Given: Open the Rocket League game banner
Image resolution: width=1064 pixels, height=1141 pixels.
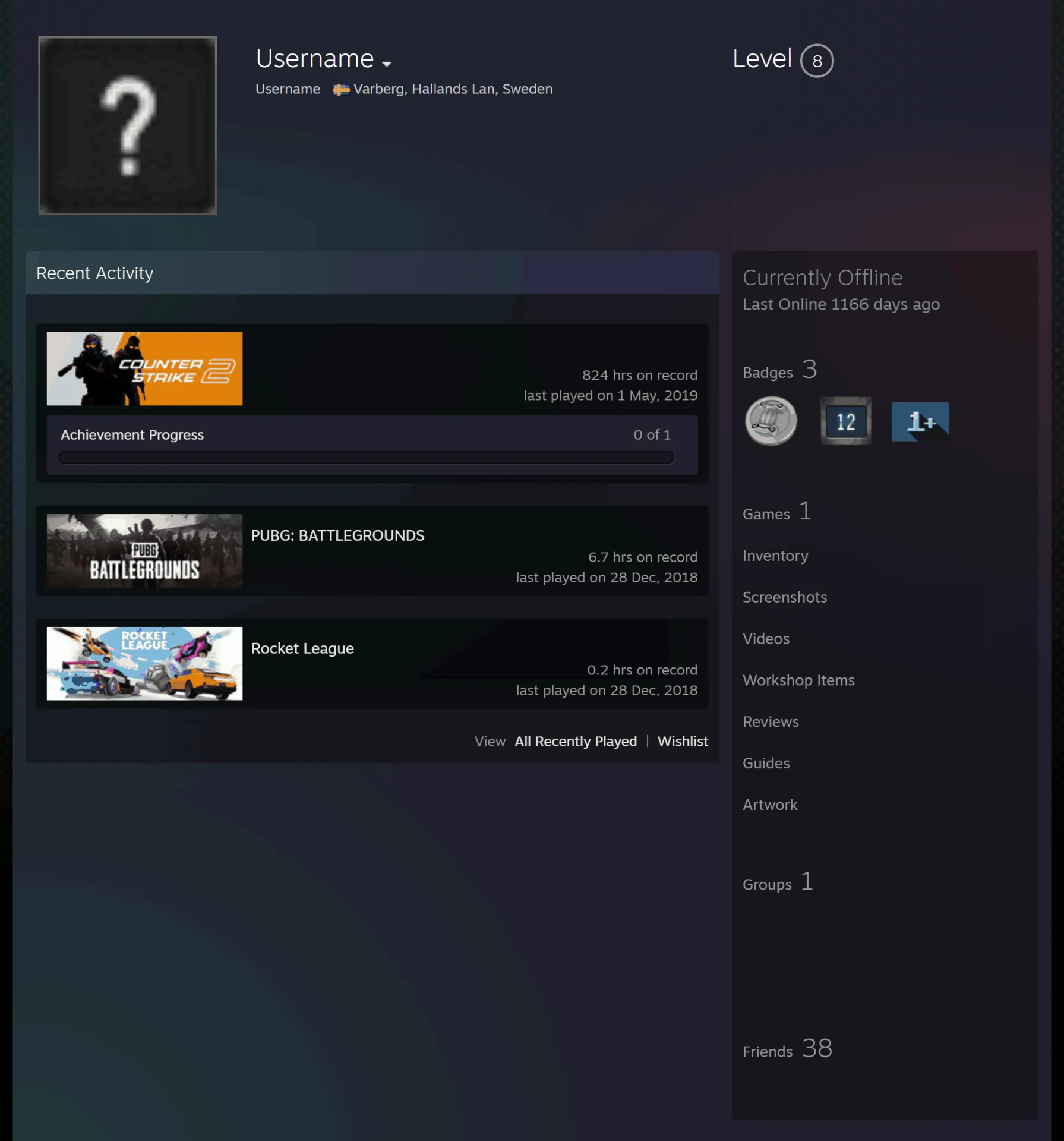Looking at the screenshot, I should pyautogui.click(x=144, y=663).
